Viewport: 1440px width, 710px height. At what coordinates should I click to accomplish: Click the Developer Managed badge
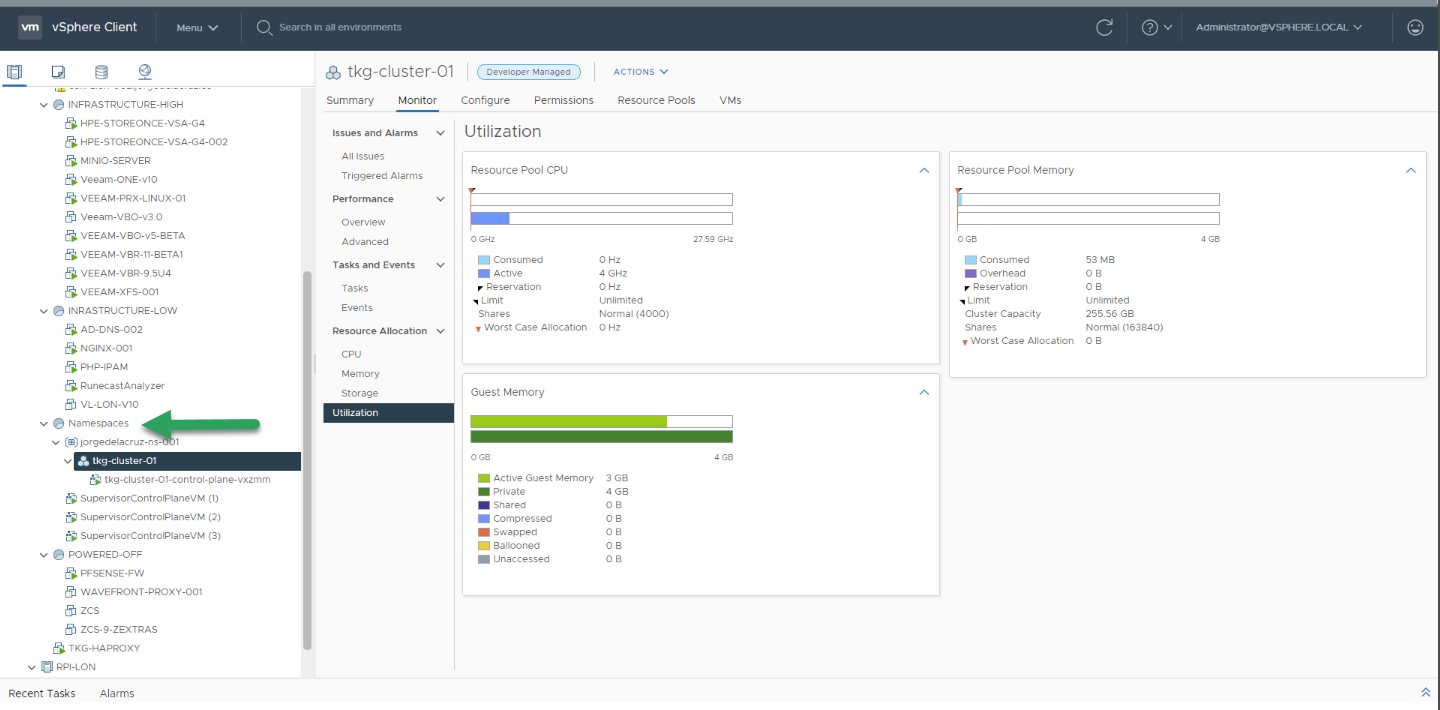tap(529, 72)
